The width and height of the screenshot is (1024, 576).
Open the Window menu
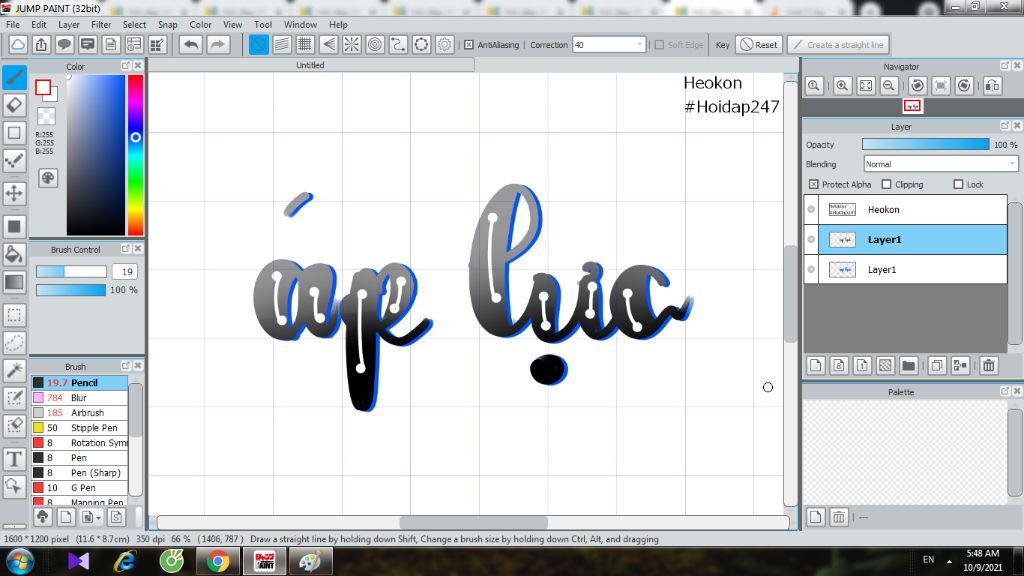300,24
